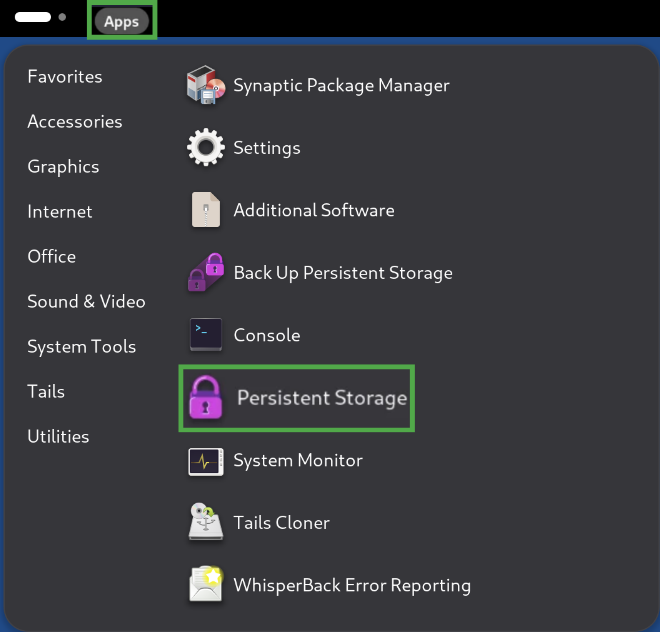Open the Tails category
This screenshot has width=660, height=632.
46,392
